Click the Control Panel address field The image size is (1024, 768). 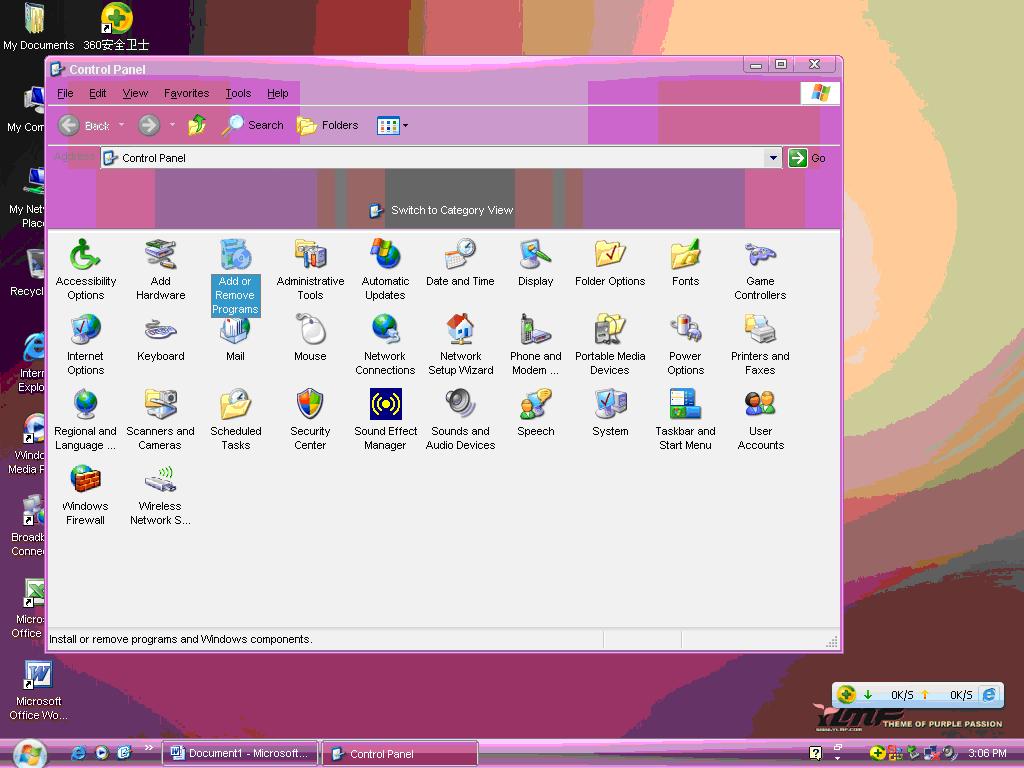[x=432, y=157]
